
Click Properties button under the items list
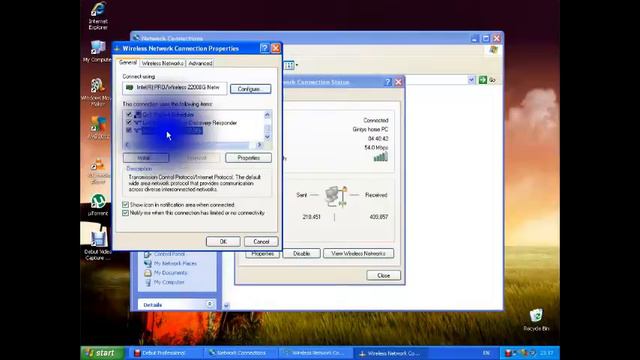[248, 158]
